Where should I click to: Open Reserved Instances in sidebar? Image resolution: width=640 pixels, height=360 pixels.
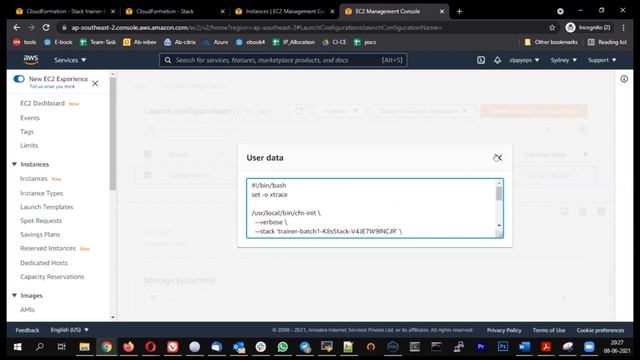pos(48,248)
